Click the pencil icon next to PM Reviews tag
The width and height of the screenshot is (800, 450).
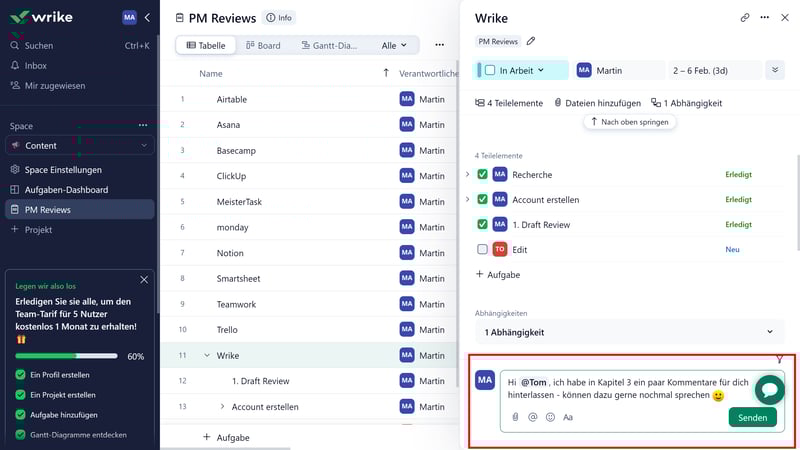531,42
